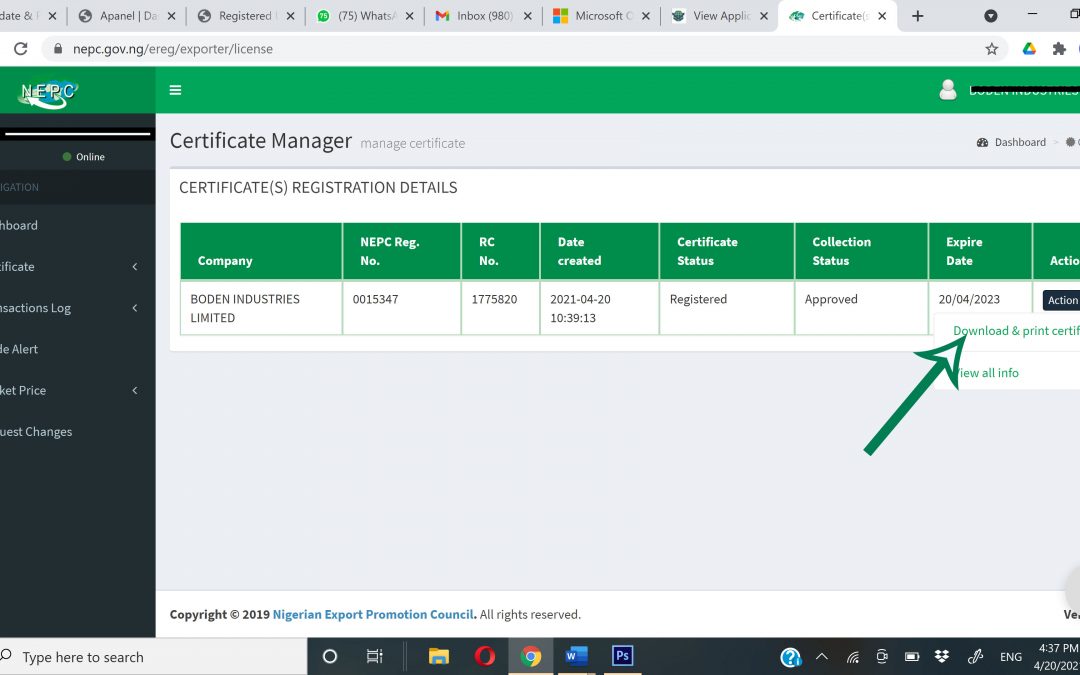Image resolution: width=1080 pixels, height=675 pixels.
Task: Open a new browser tab with plus icon
Action: (917, 16)
